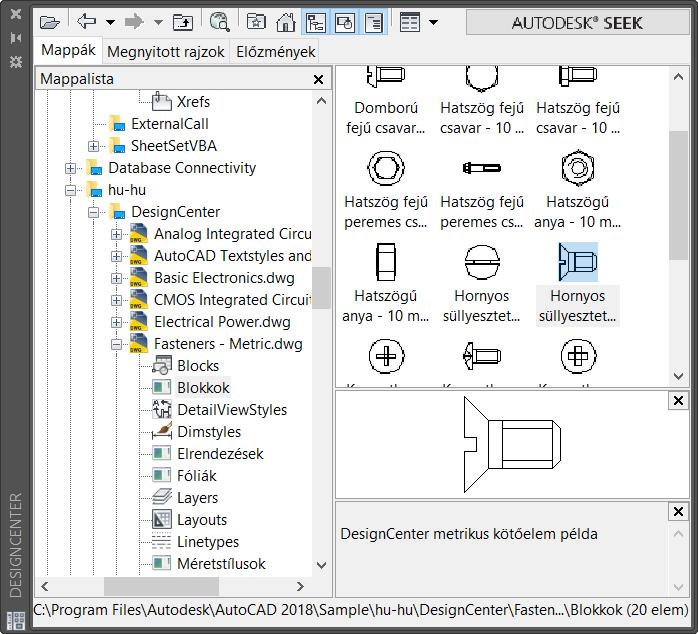Viewport: 698px width, 634px height.
Task: Open the Back history dropdown arrow
Action: click(x=110, y=22)
